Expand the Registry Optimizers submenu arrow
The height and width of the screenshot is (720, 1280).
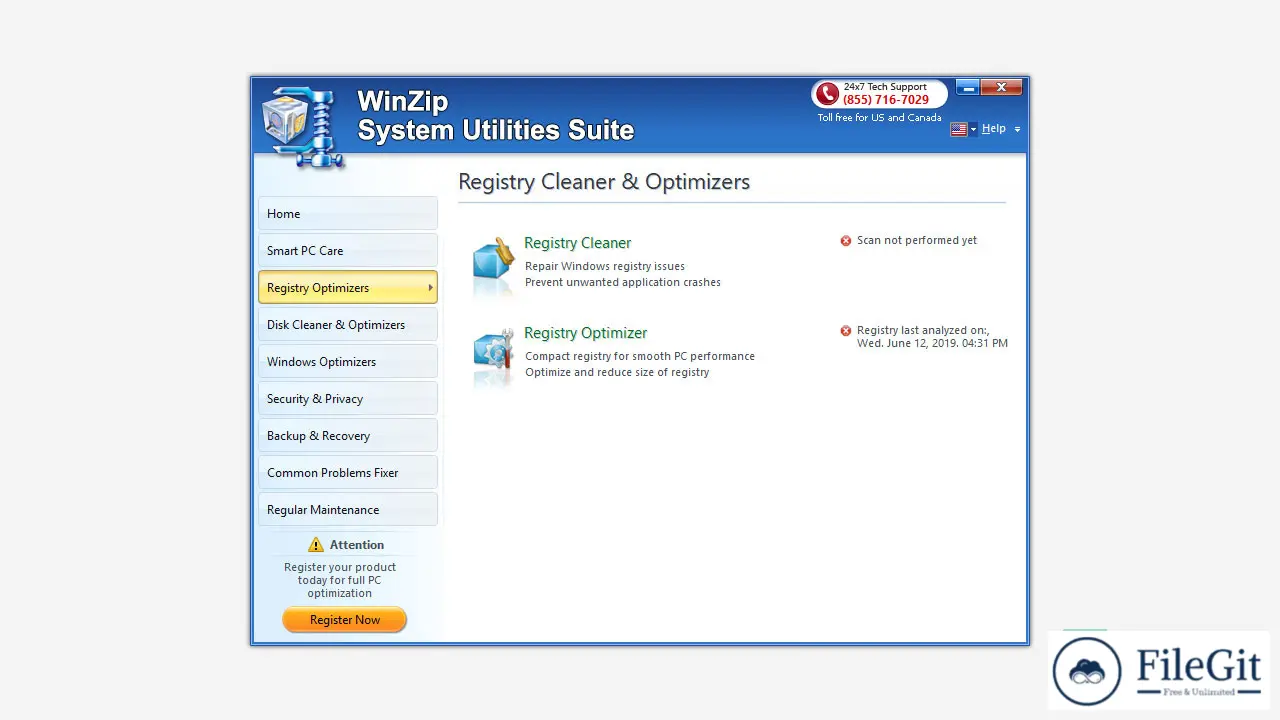click(430, 288)
